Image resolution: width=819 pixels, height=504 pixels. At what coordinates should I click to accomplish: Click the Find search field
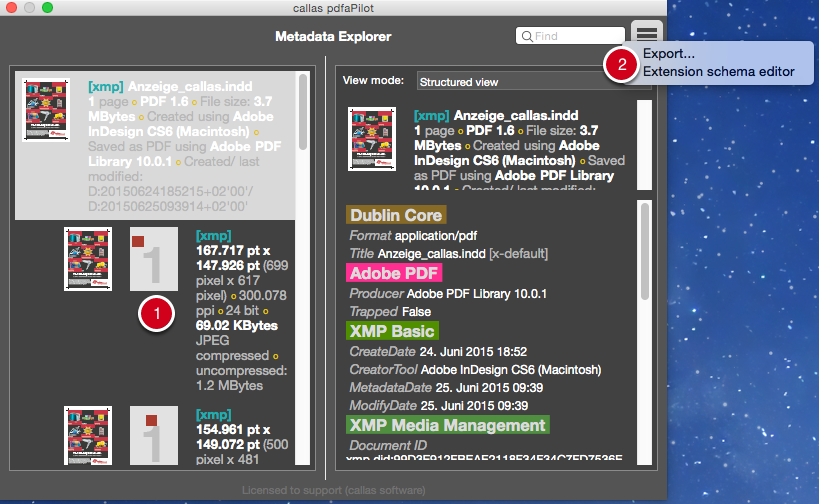570,36
